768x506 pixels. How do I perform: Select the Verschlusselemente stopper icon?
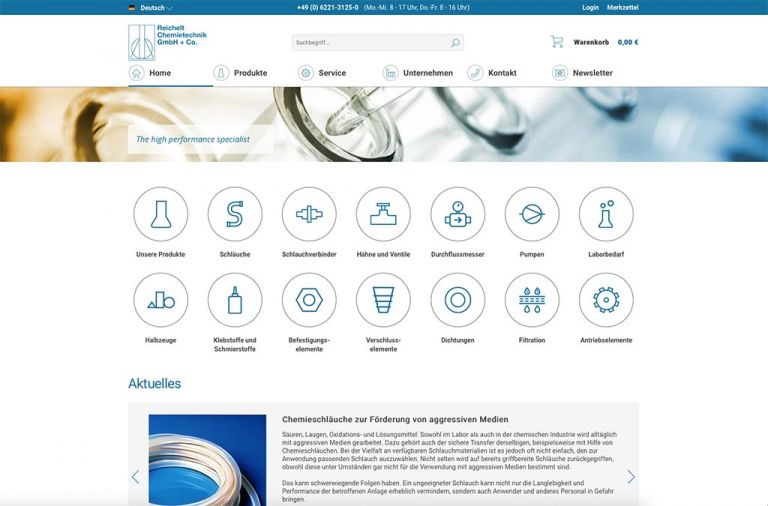[x=384, y=300]
